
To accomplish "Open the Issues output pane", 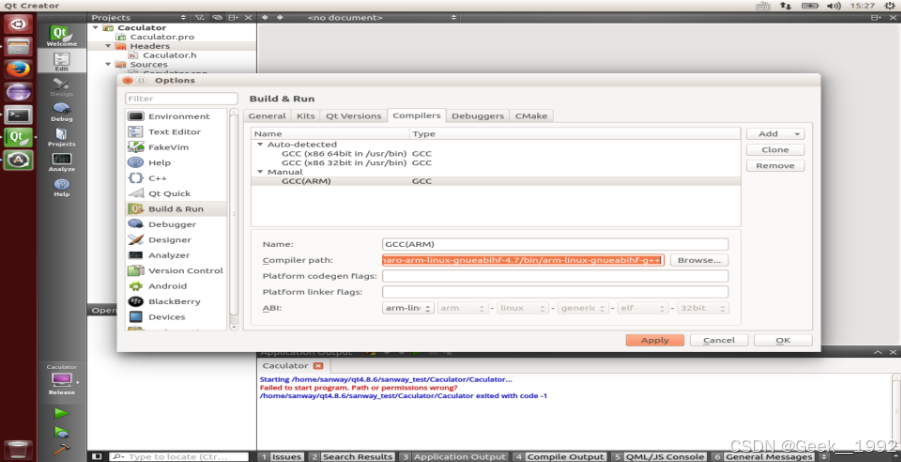I will point(281,456).
